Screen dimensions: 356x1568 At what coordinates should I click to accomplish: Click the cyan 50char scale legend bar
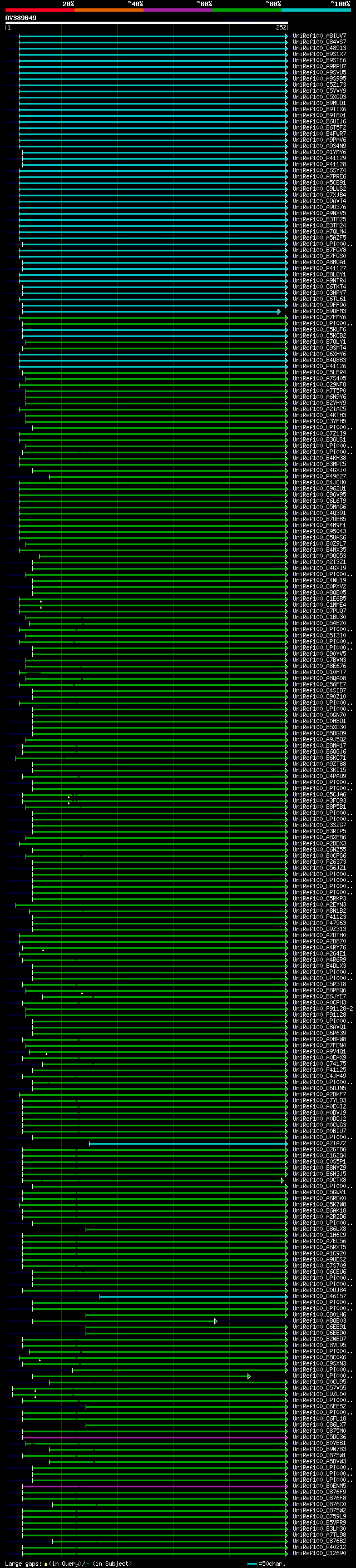pyautogui.click(x=252, y=1564)
